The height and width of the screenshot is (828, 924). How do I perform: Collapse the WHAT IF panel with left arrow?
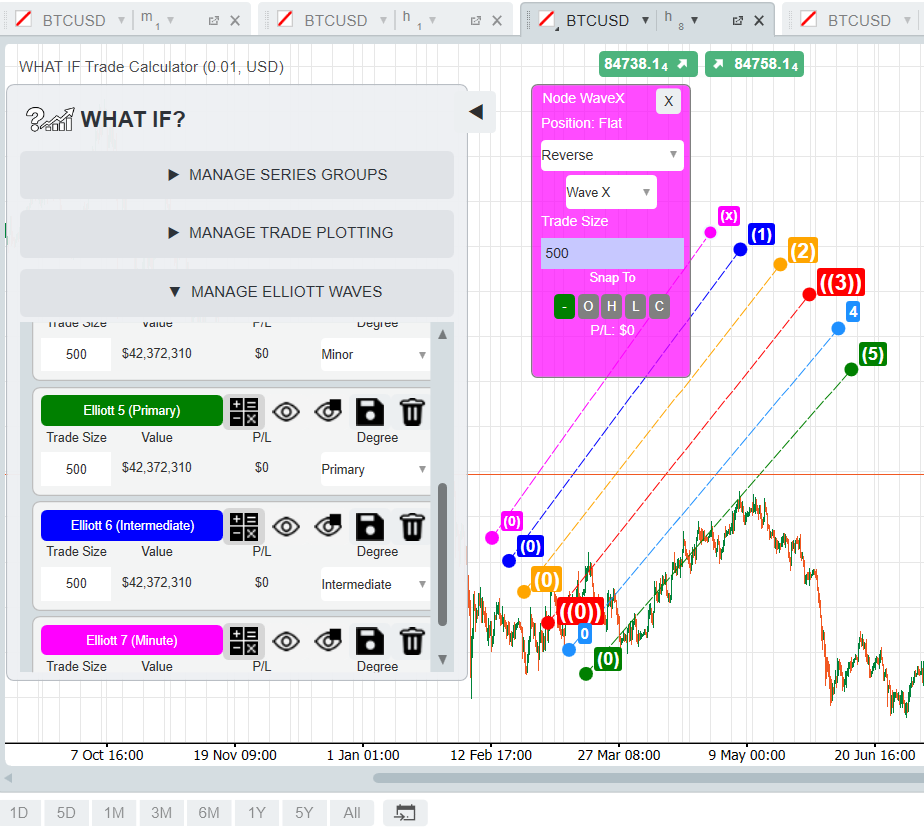(x=476, y=112)
